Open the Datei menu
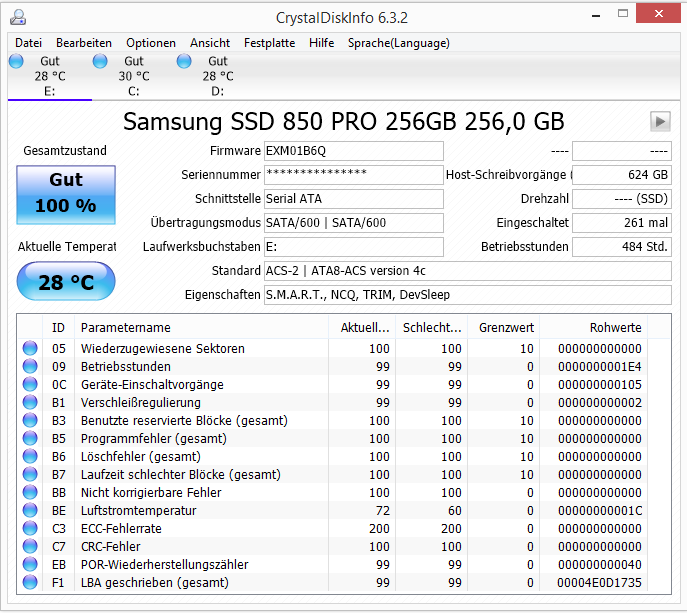The image size is (687, 613). tap(28, 43)
